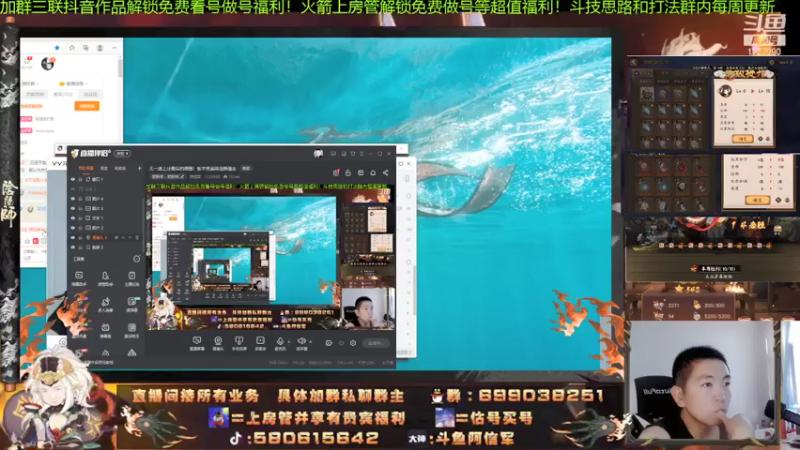
Task: Mute the speaker icon in the bottom toolbar
Action: click(x=302, y=340)
